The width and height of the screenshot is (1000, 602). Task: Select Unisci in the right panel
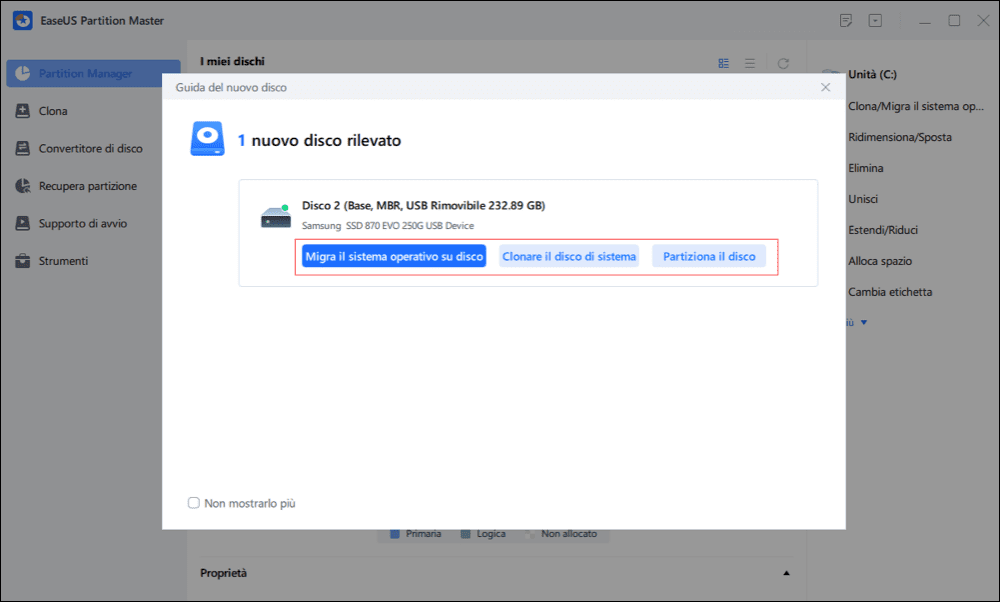[863, 199]
